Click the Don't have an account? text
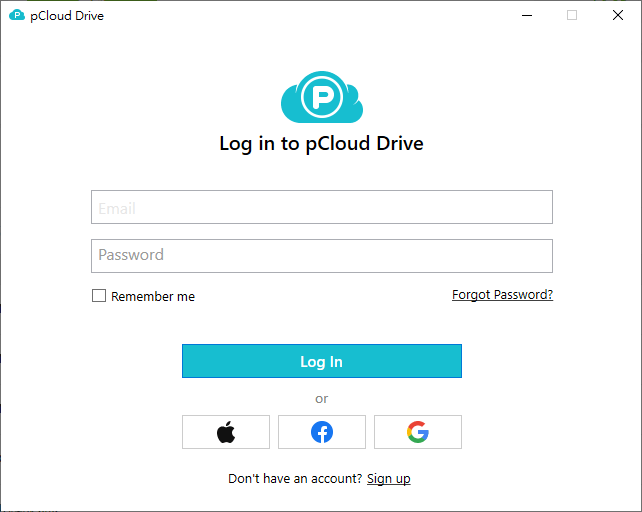642x512 pixels. tap(295, 478)
